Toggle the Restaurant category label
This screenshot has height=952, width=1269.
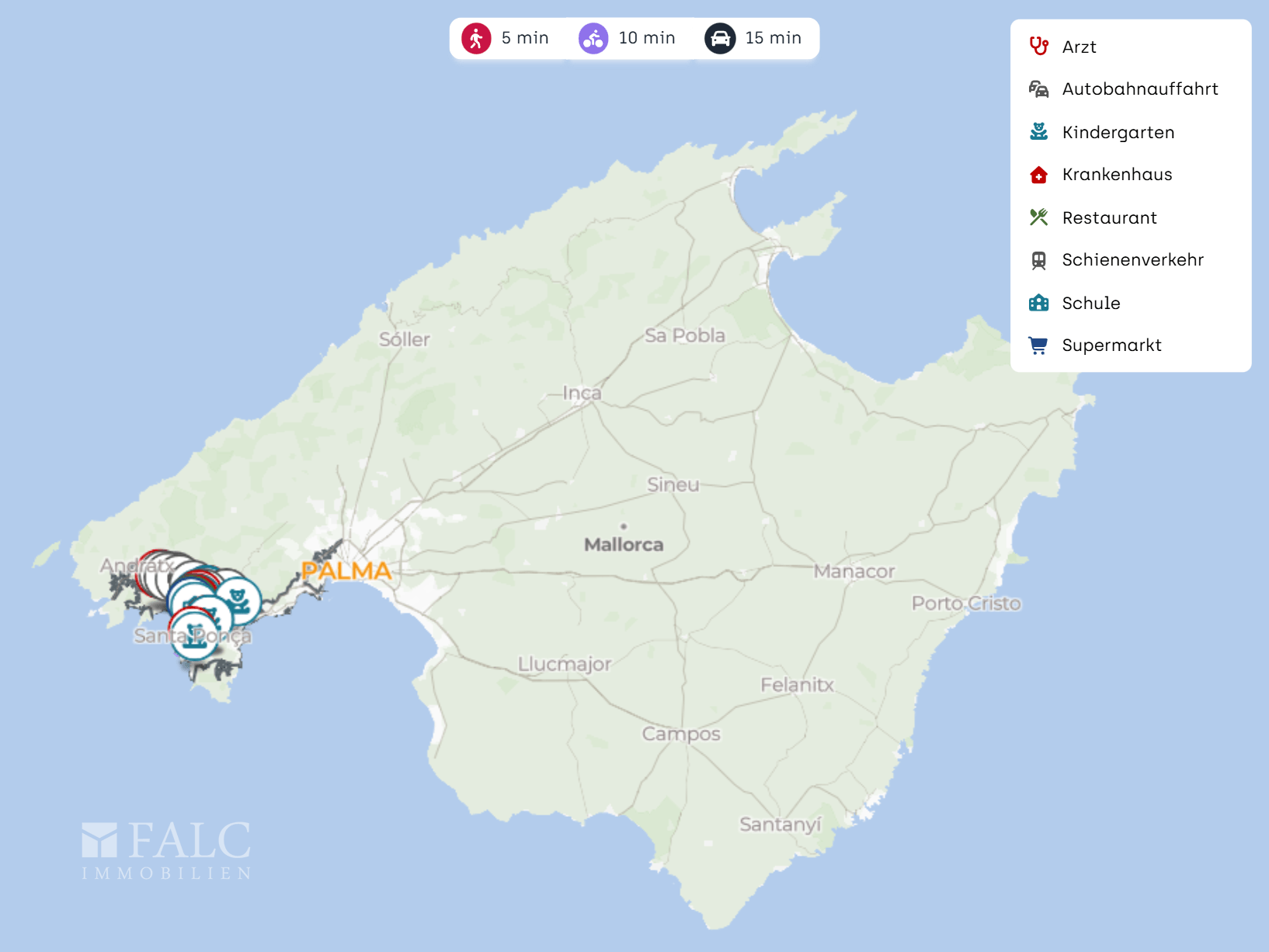(1109, 217)
